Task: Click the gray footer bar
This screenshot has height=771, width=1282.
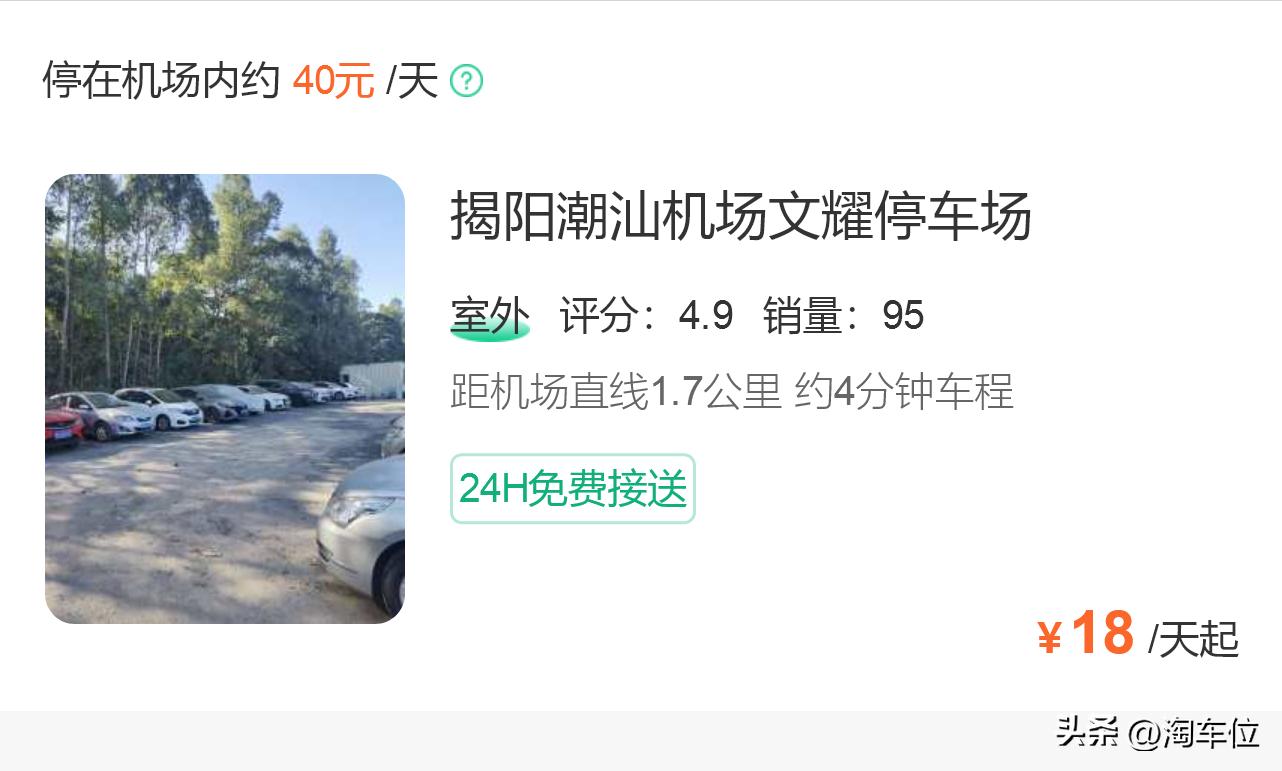Action: pos(641,741)
